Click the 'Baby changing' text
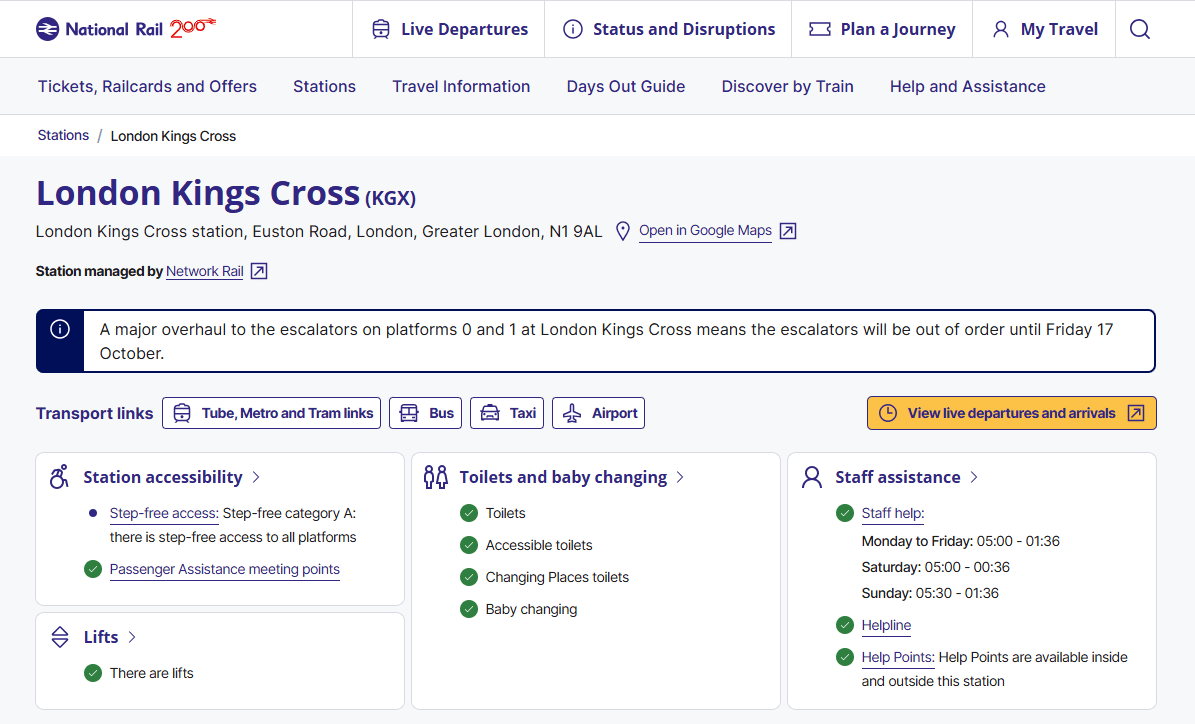 click(531, 609)
